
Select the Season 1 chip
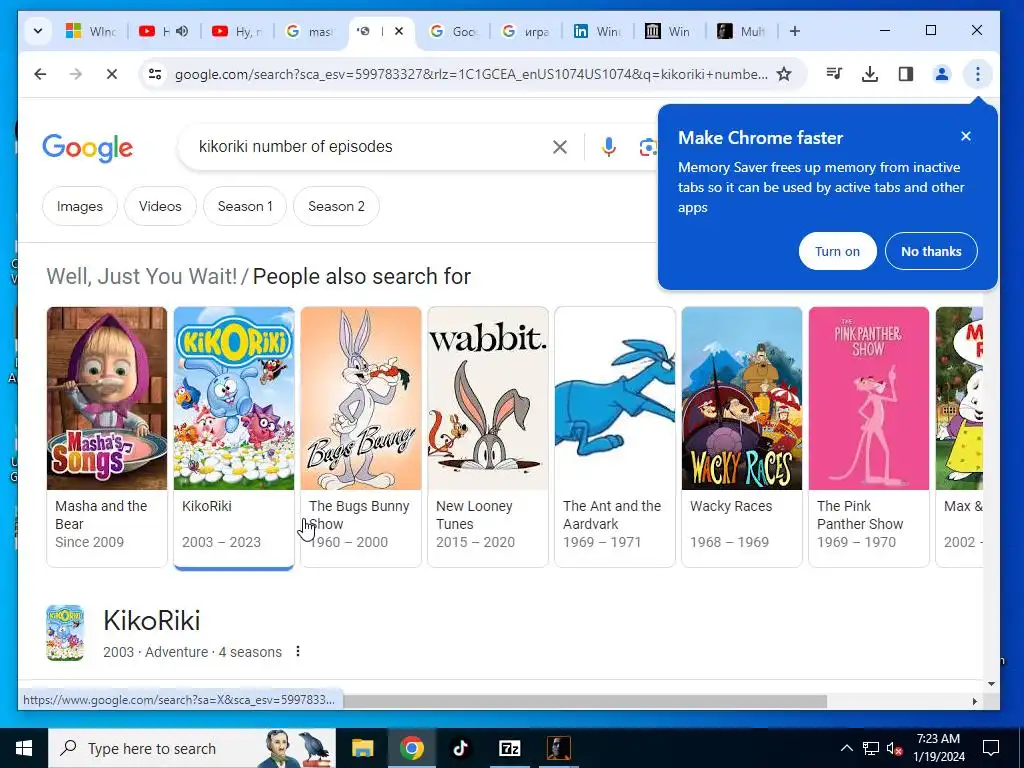click(245, 206)
